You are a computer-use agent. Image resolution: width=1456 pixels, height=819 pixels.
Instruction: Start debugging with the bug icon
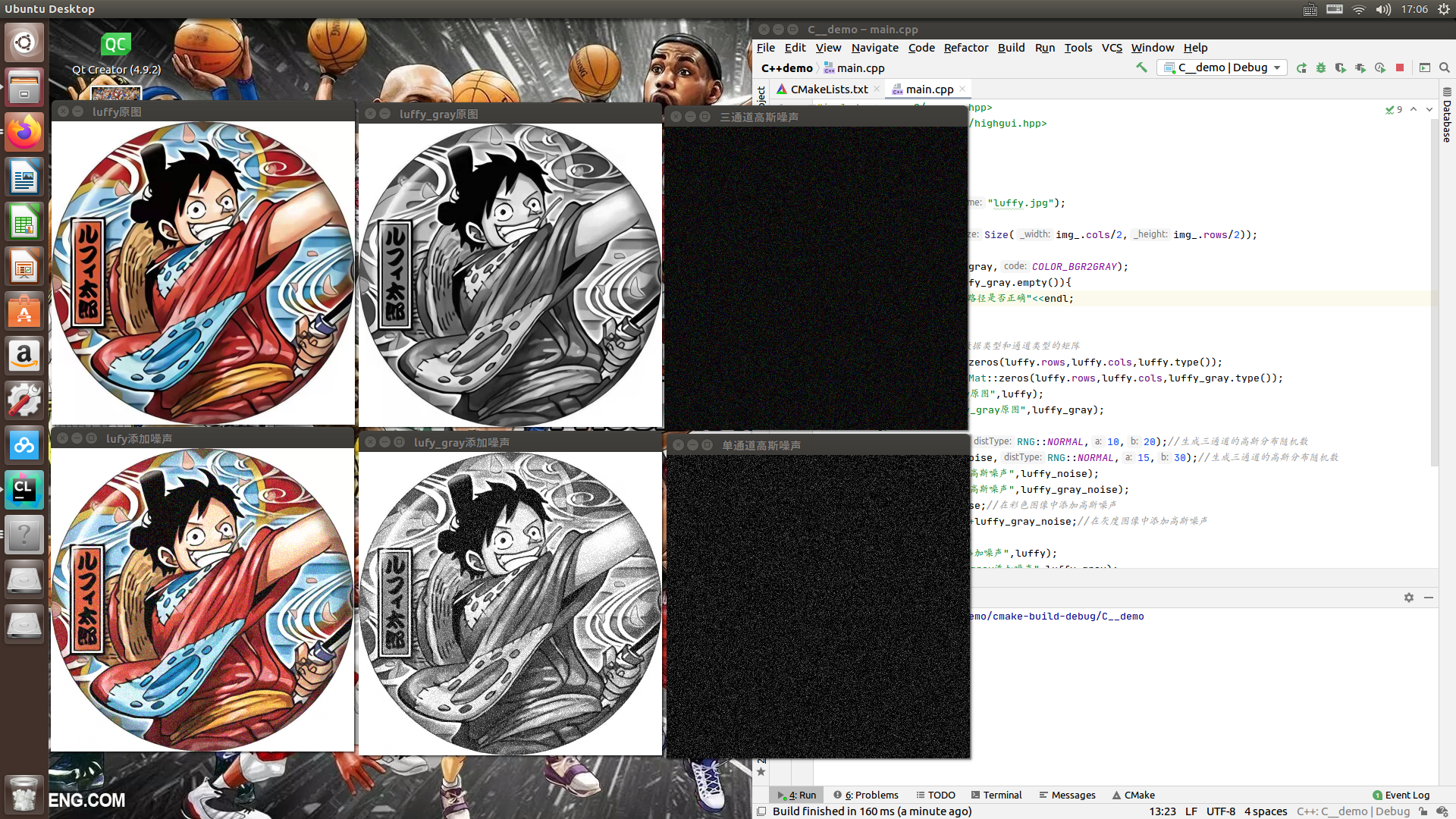pyautogui.click(x=1321, y=67)
